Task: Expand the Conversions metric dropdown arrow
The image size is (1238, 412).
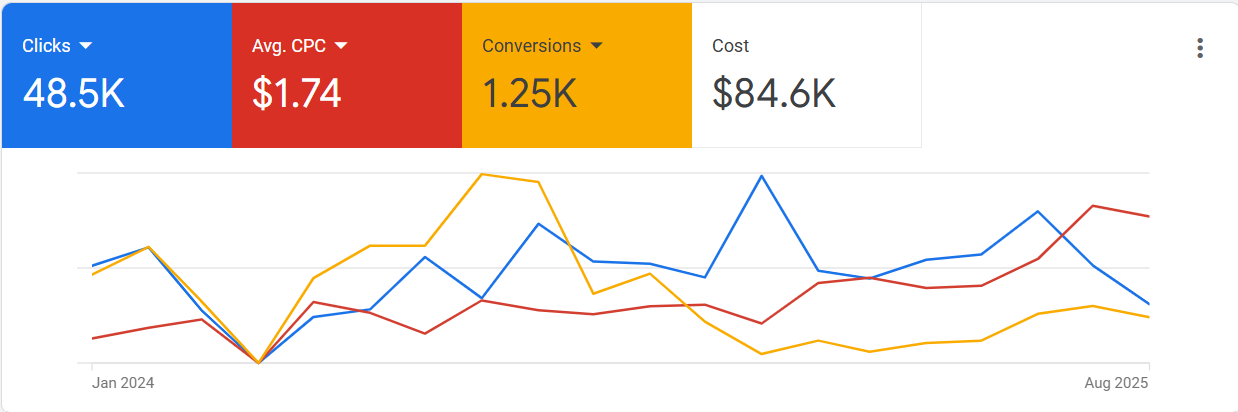Action: click(x=597, y=46)
